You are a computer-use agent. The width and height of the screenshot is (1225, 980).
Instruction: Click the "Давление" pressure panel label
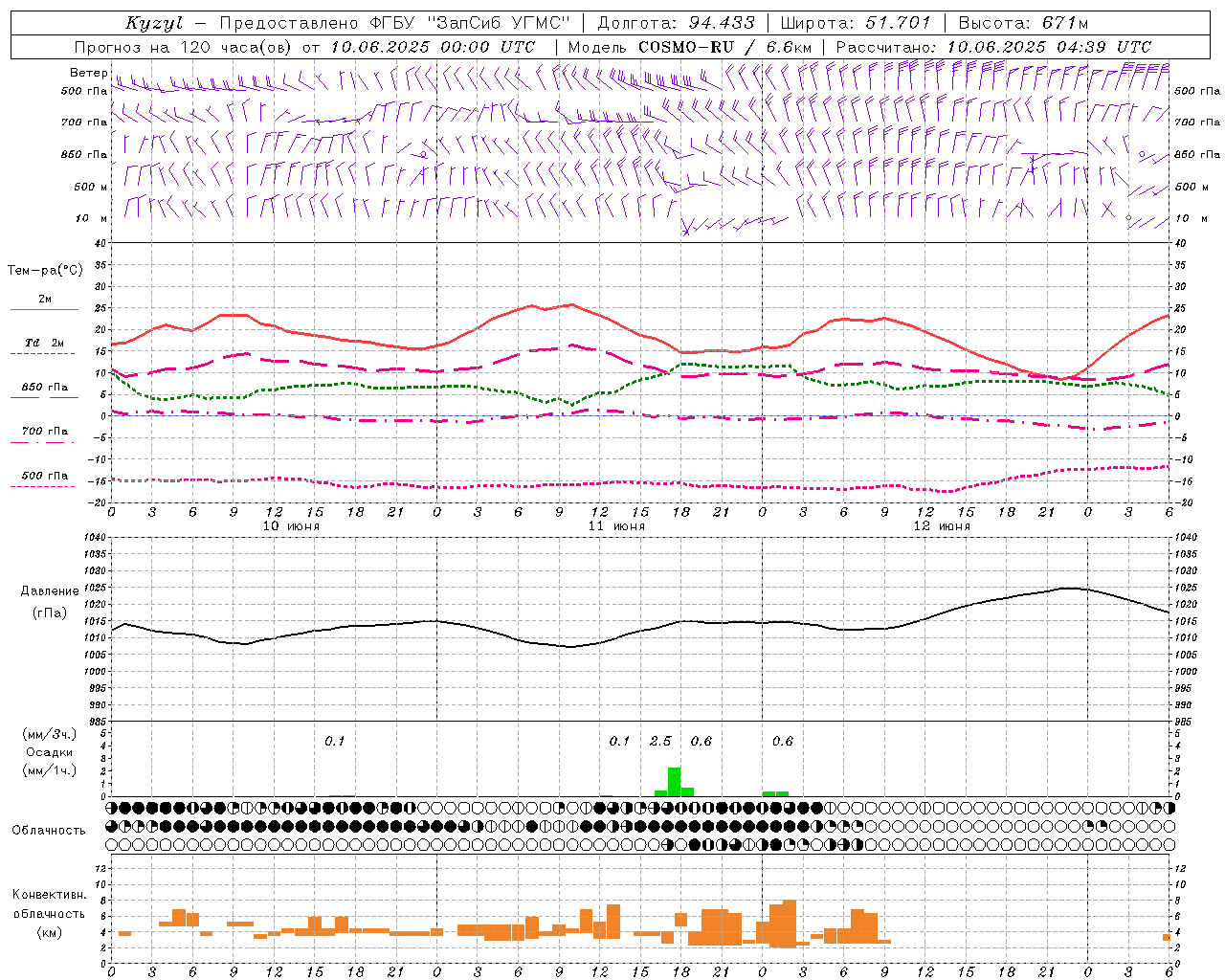50,591
